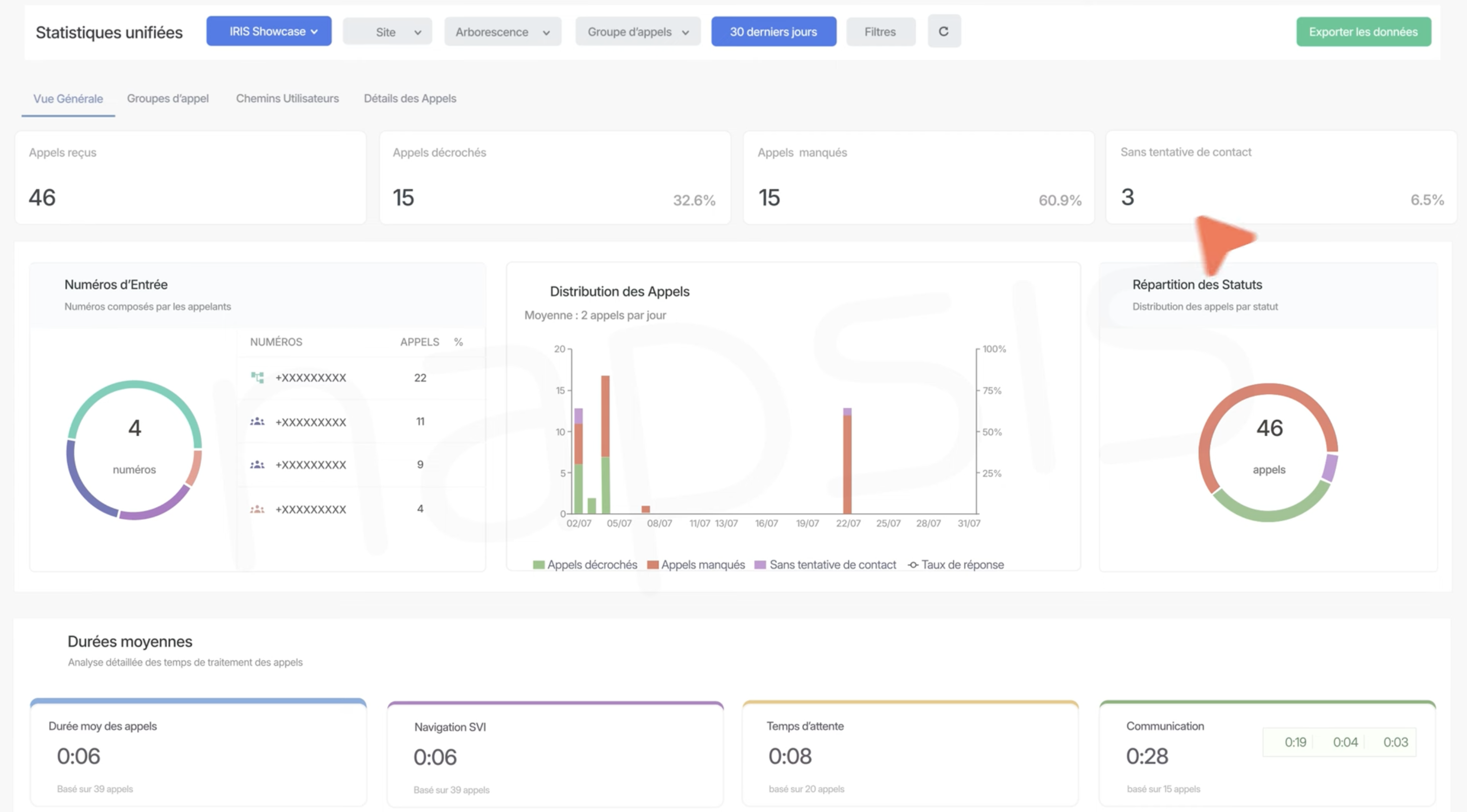
Task: Toggle the Appels décrochés legend entry
Action: [585, 565]
